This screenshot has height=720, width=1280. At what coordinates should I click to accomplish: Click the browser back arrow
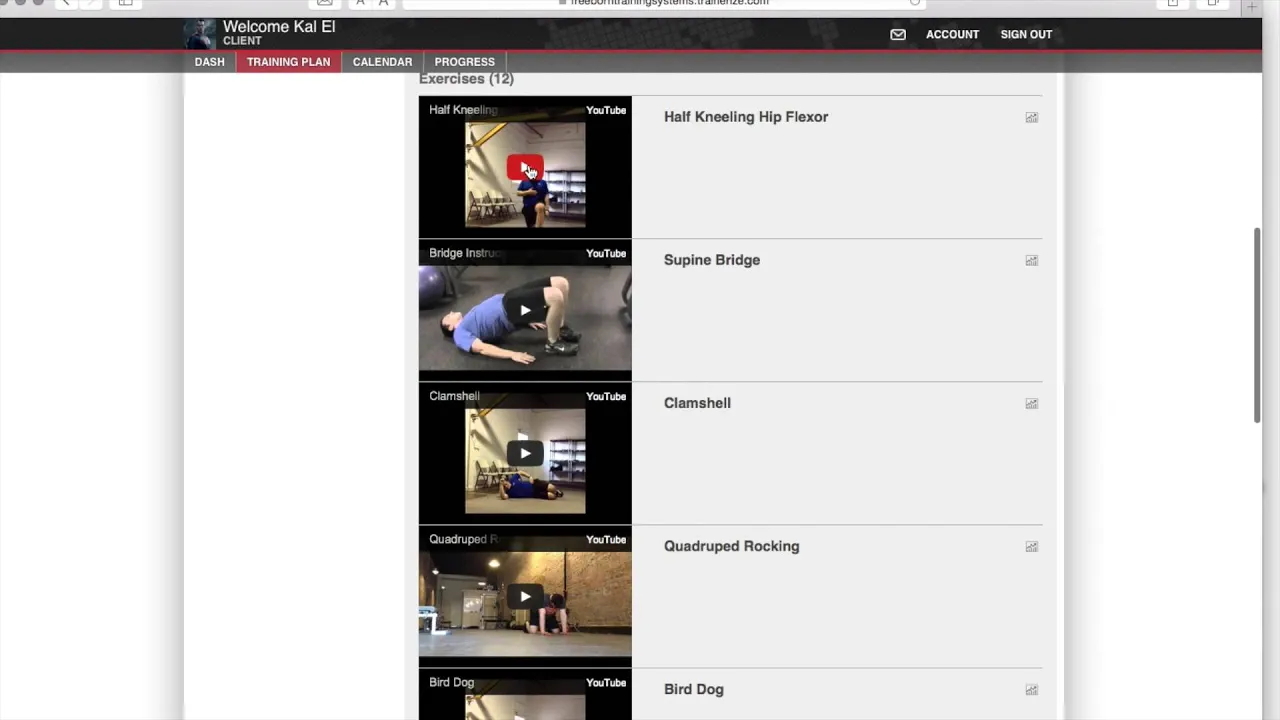[x=66, y=3]
